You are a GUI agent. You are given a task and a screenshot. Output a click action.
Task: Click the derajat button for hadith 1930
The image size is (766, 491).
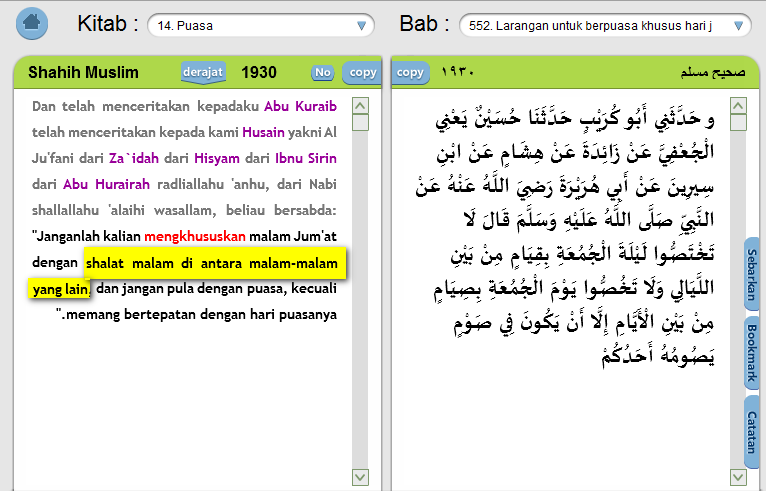pyautogui.click(x=203, y=72)
